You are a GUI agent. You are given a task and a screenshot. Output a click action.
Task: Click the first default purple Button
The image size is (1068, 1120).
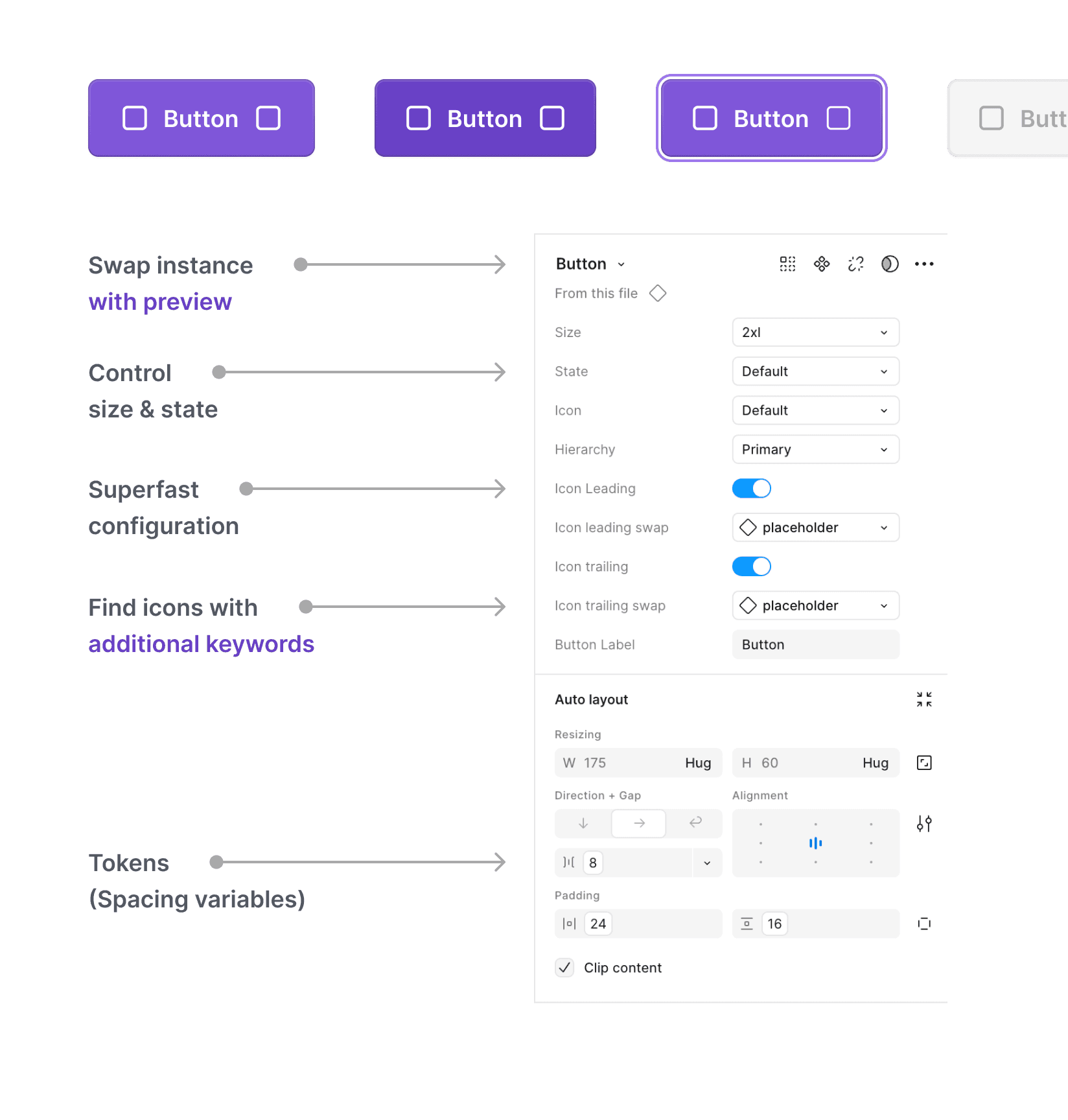(202, 118)
